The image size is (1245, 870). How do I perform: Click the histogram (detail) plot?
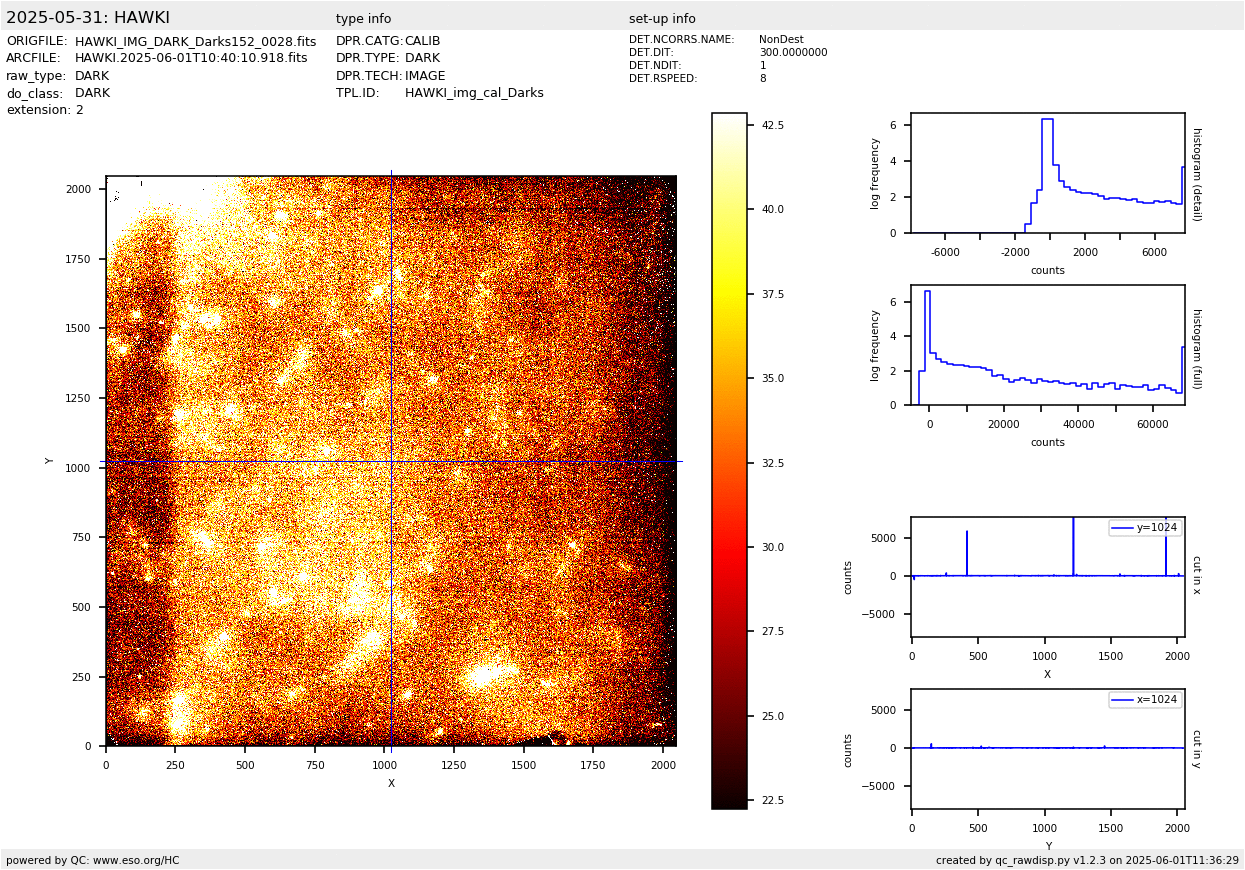click(1047, 173)
